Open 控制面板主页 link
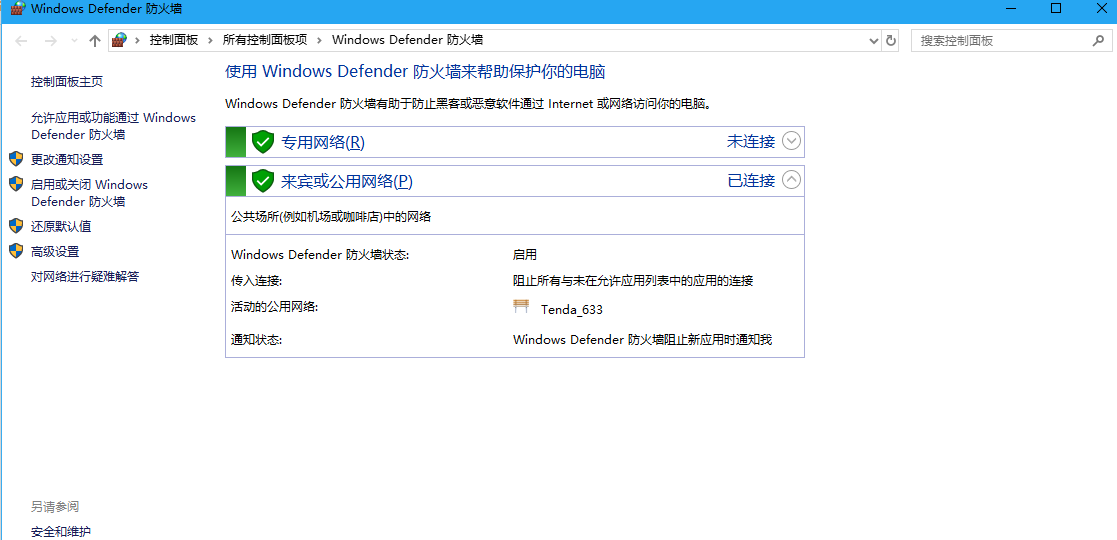Viewport: 1117px width, 540px height. click(x=67, y=81)
